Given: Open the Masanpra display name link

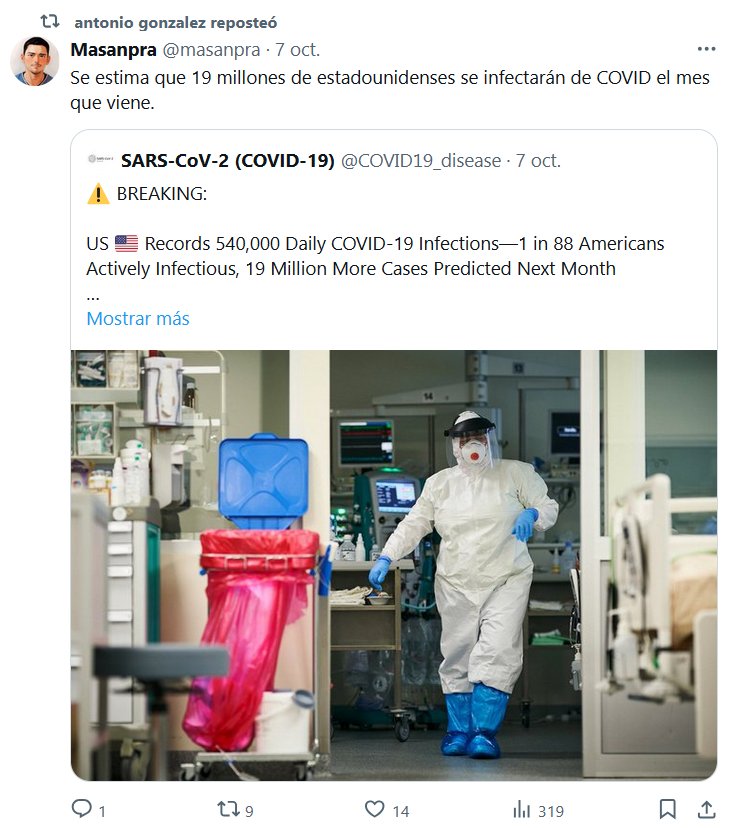Looking at the screenshot, I should pos(114,50).
